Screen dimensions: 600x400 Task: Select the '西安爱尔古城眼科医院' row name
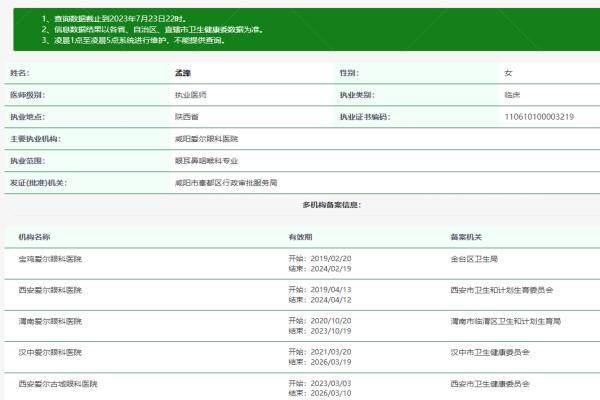58,384
